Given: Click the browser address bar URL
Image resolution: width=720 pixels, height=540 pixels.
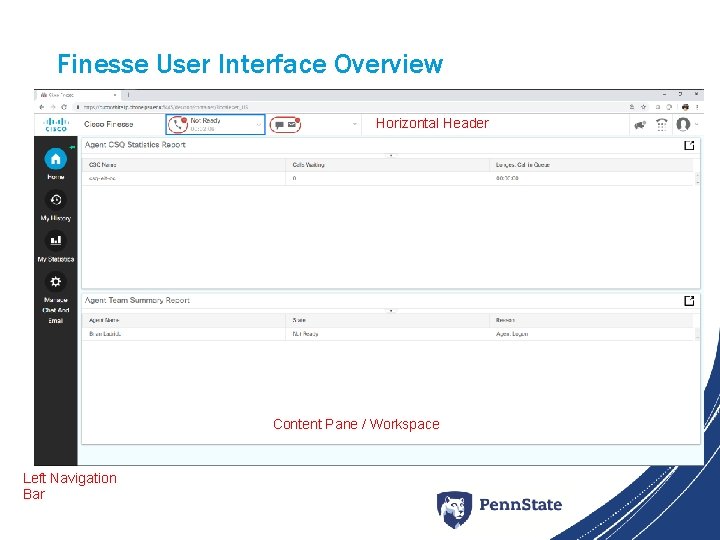Looking at the screenshot, I should tap(166, 107).
